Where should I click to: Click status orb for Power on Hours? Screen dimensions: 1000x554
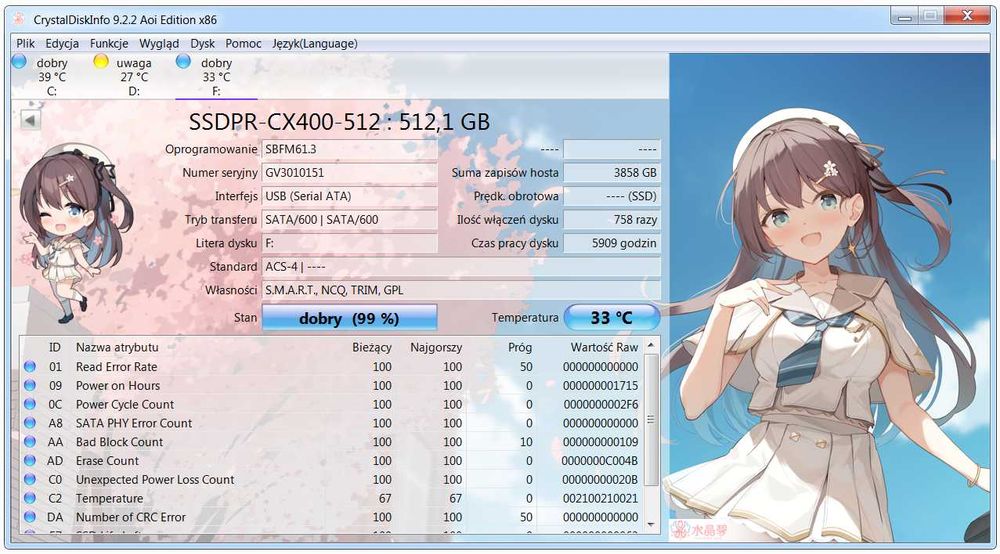coord(29,385)
